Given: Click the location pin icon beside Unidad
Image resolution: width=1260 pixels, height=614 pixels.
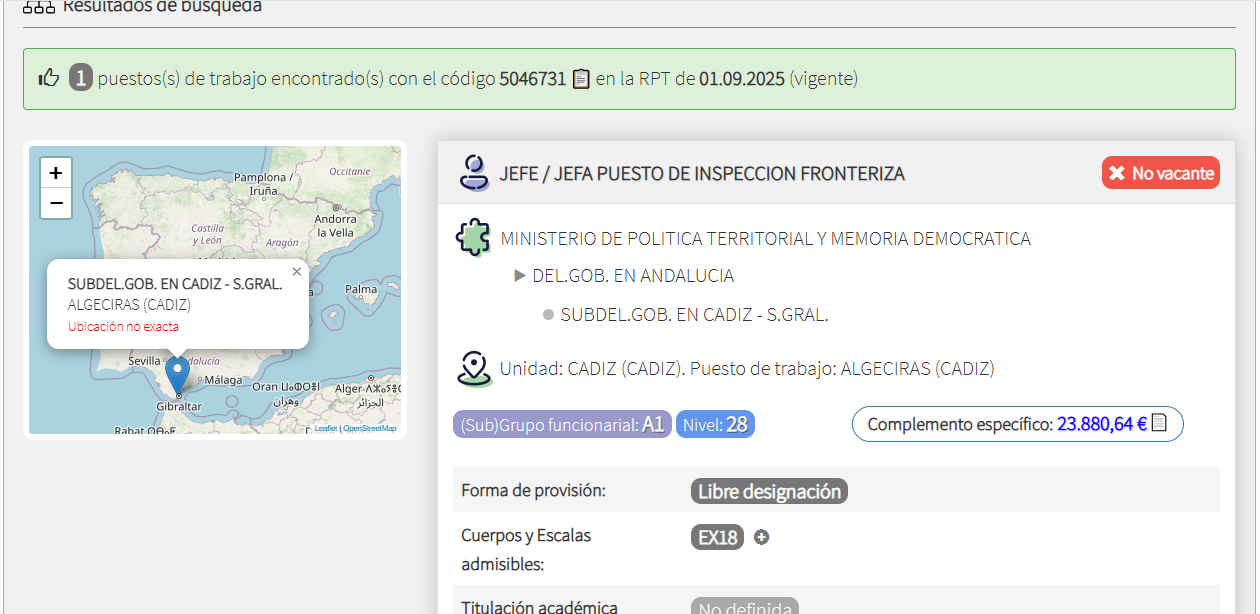Looking at the screenshot, I should click(x=474, y=368).
